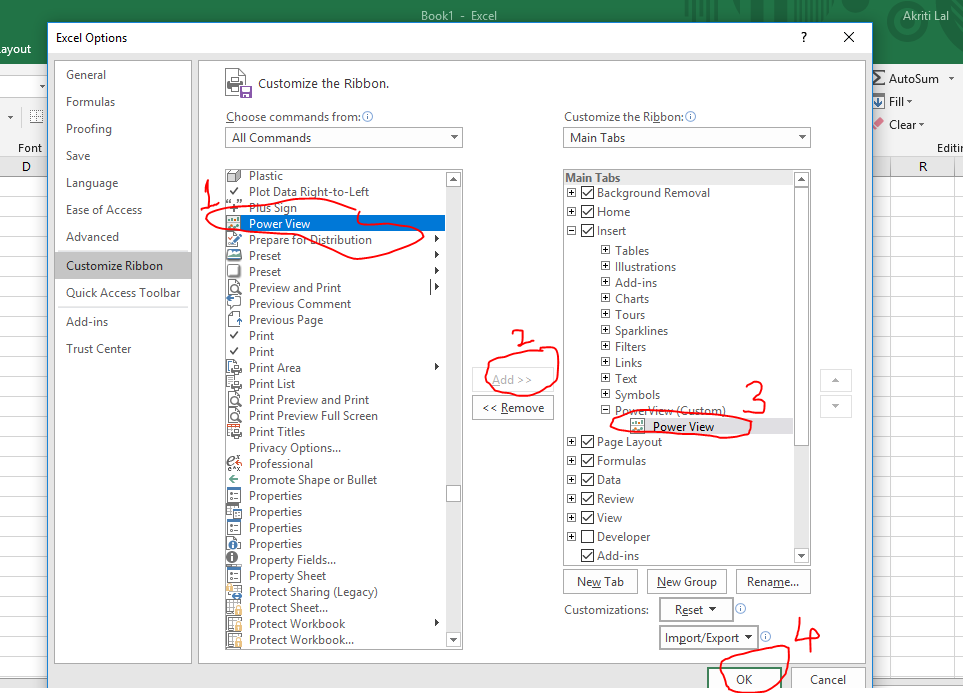Screen dimensions: 963x693
Task: Click Power View icon under PowerView (Custom)
Action: tap(637, 426)
